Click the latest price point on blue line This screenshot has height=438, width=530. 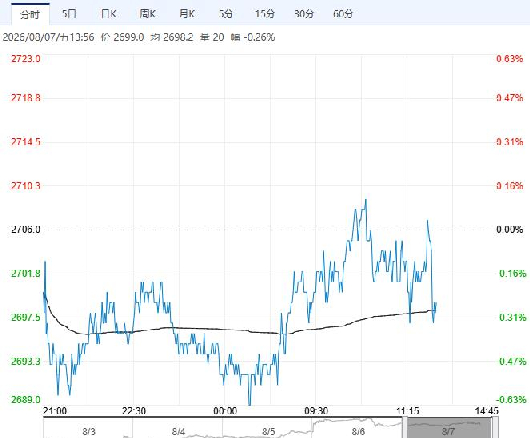436,303
